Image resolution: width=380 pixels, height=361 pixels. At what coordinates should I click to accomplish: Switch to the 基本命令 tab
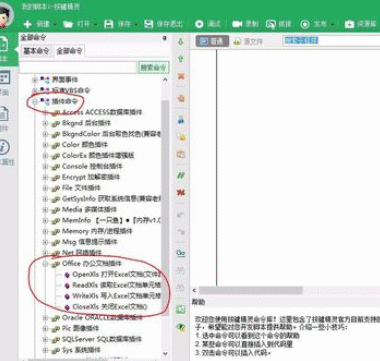[x=36, y=51]
